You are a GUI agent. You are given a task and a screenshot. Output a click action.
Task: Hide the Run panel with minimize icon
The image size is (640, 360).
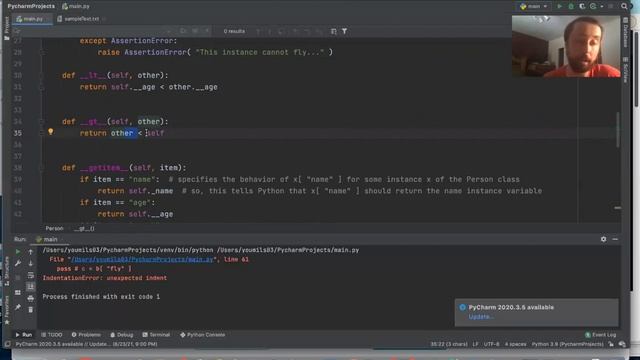pyautogui.click(x=615, y=239)
